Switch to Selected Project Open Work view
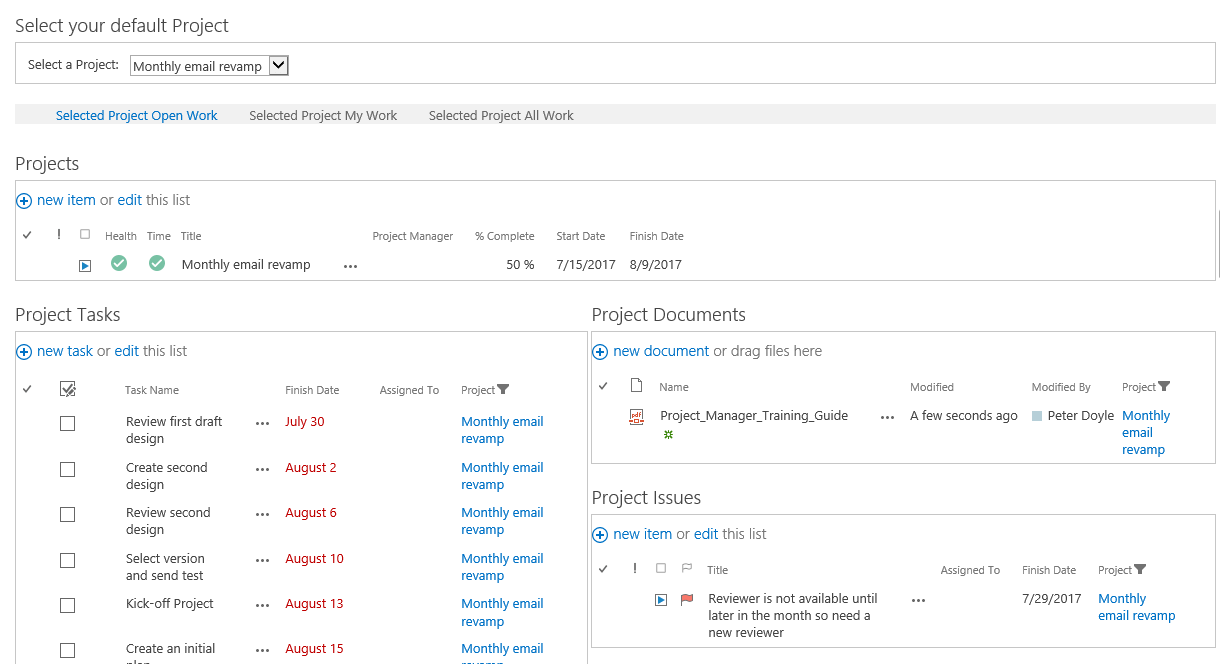Image resolution: width=1220 pixels, height=664 pixels. [x=137, y=116]
